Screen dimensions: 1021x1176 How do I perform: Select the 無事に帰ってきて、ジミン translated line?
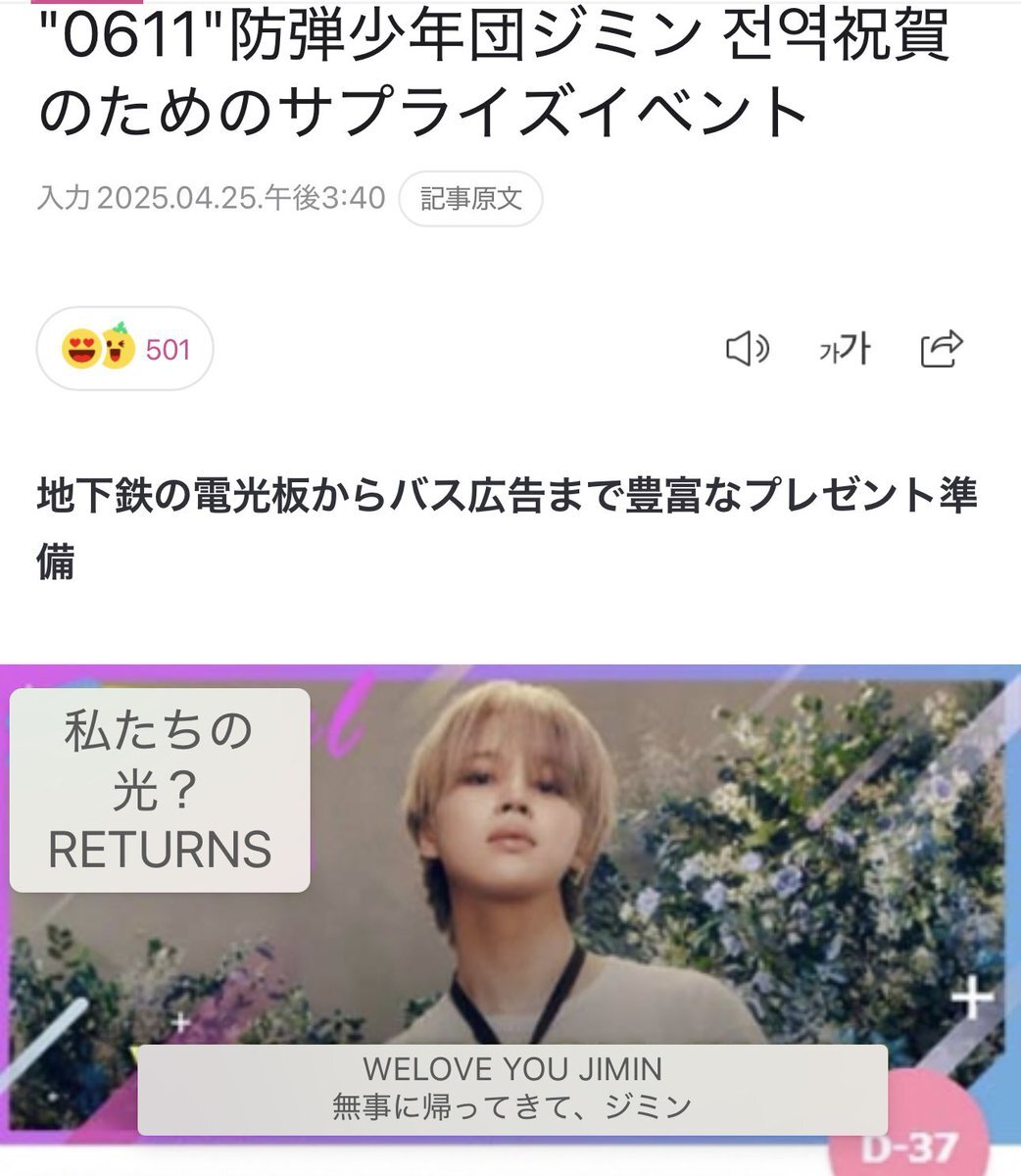512,1107
